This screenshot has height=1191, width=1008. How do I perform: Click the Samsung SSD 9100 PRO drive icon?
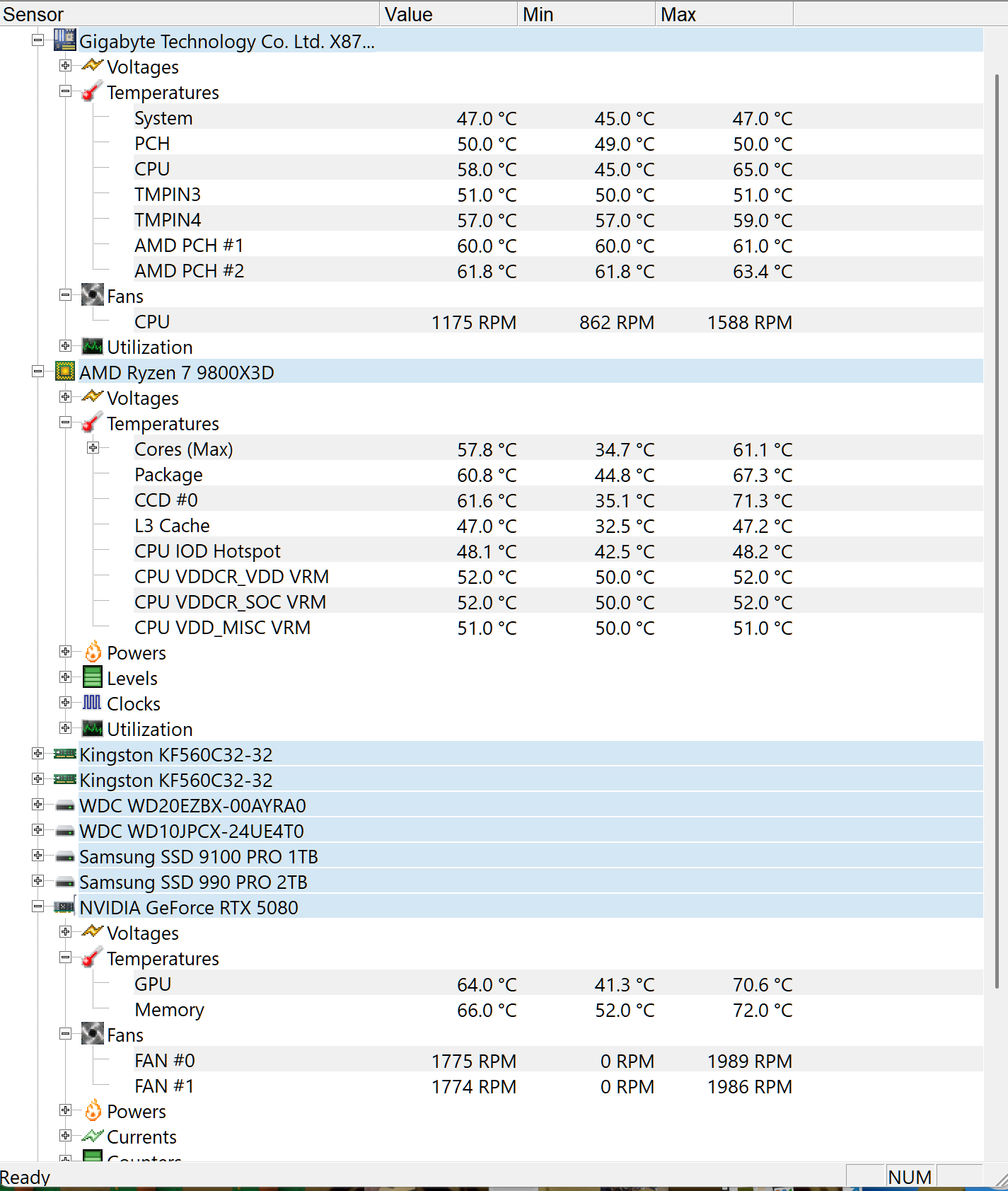coord(65,856)
